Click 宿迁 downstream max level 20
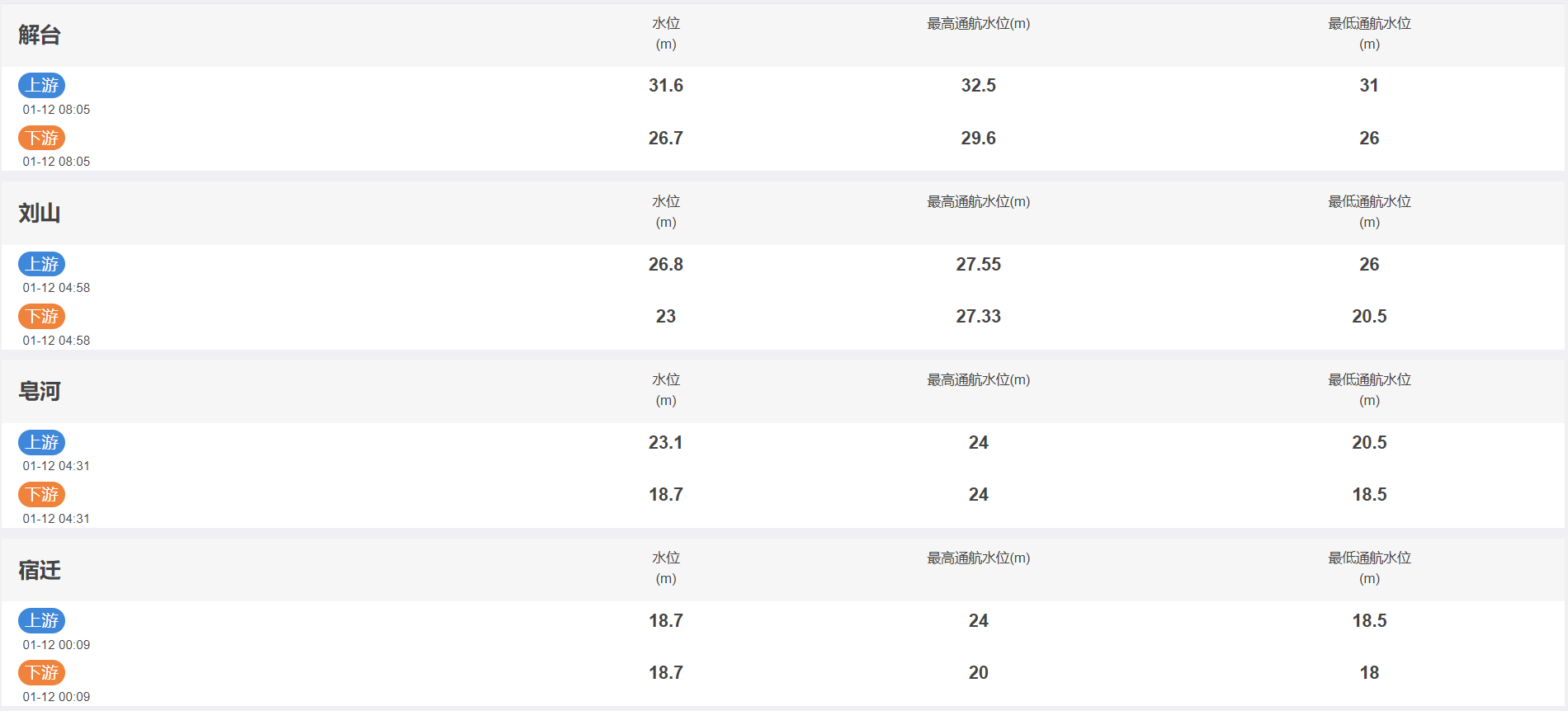Image resolution: width=1568 pixels, height=711 pixels. 979,672
